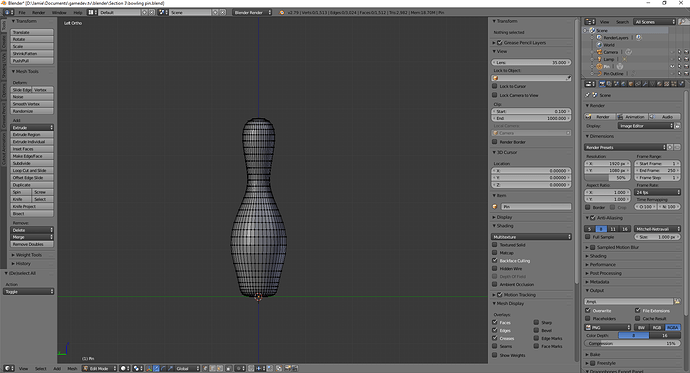
Task: Open the Edit Mode selector dropdown
Action: [x=100, y=368]
